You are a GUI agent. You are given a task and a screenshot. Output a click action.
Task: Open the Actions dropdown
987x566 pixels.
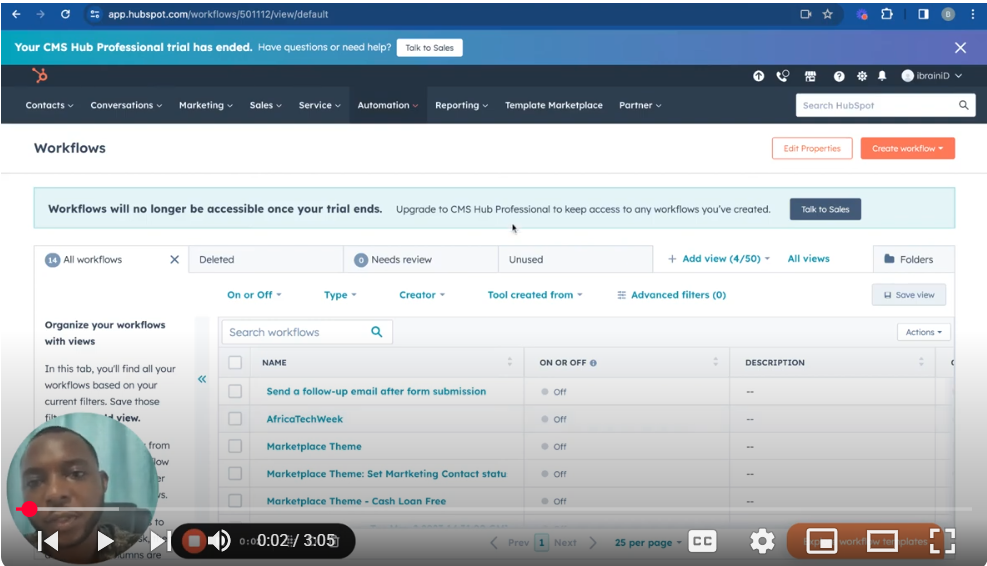click(x=923, y=332)
